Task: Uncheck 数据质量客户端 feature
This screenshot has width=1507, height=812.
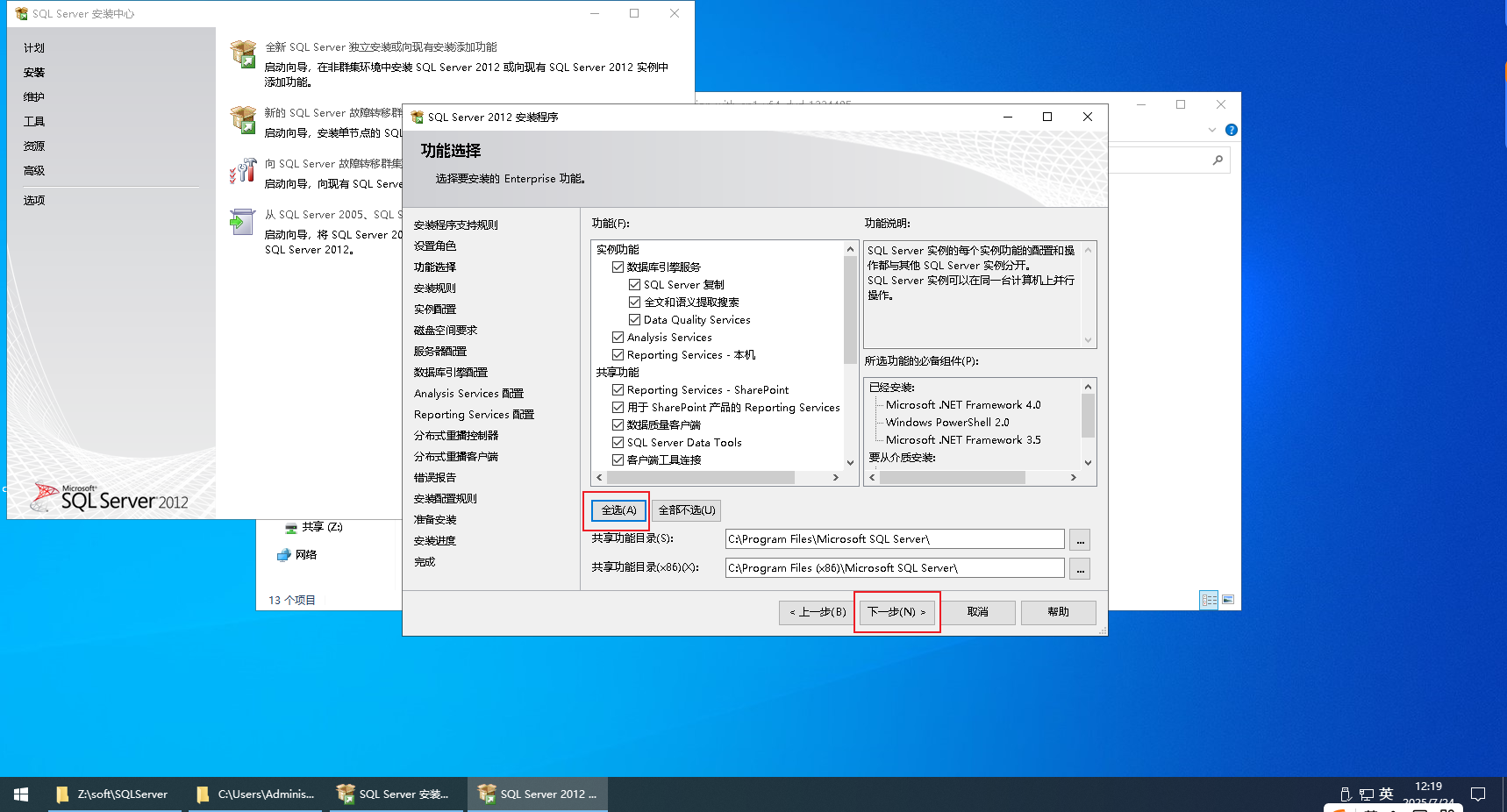Action: [x=618, y=425]
